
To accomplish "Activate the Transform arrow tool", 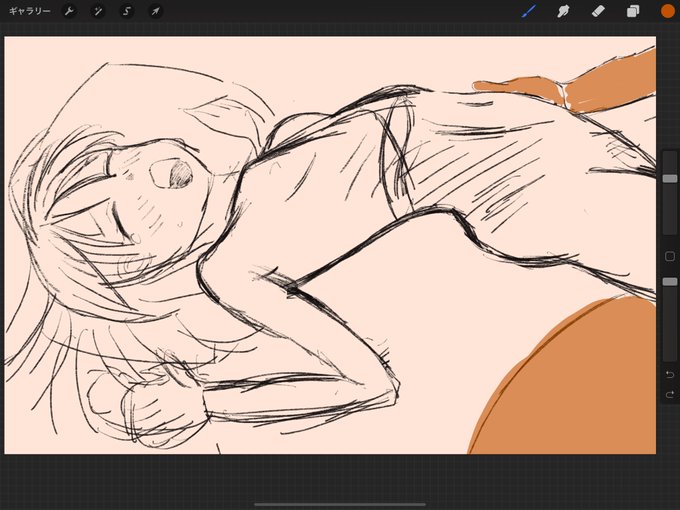I will (x=155, y=11).
